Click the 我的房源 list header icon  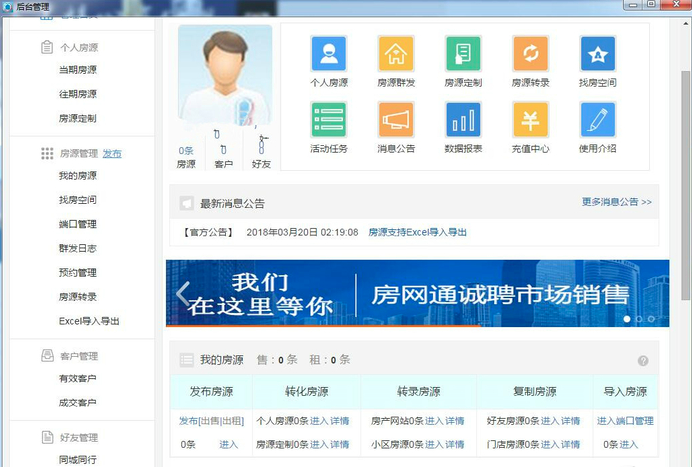(187, 360)
